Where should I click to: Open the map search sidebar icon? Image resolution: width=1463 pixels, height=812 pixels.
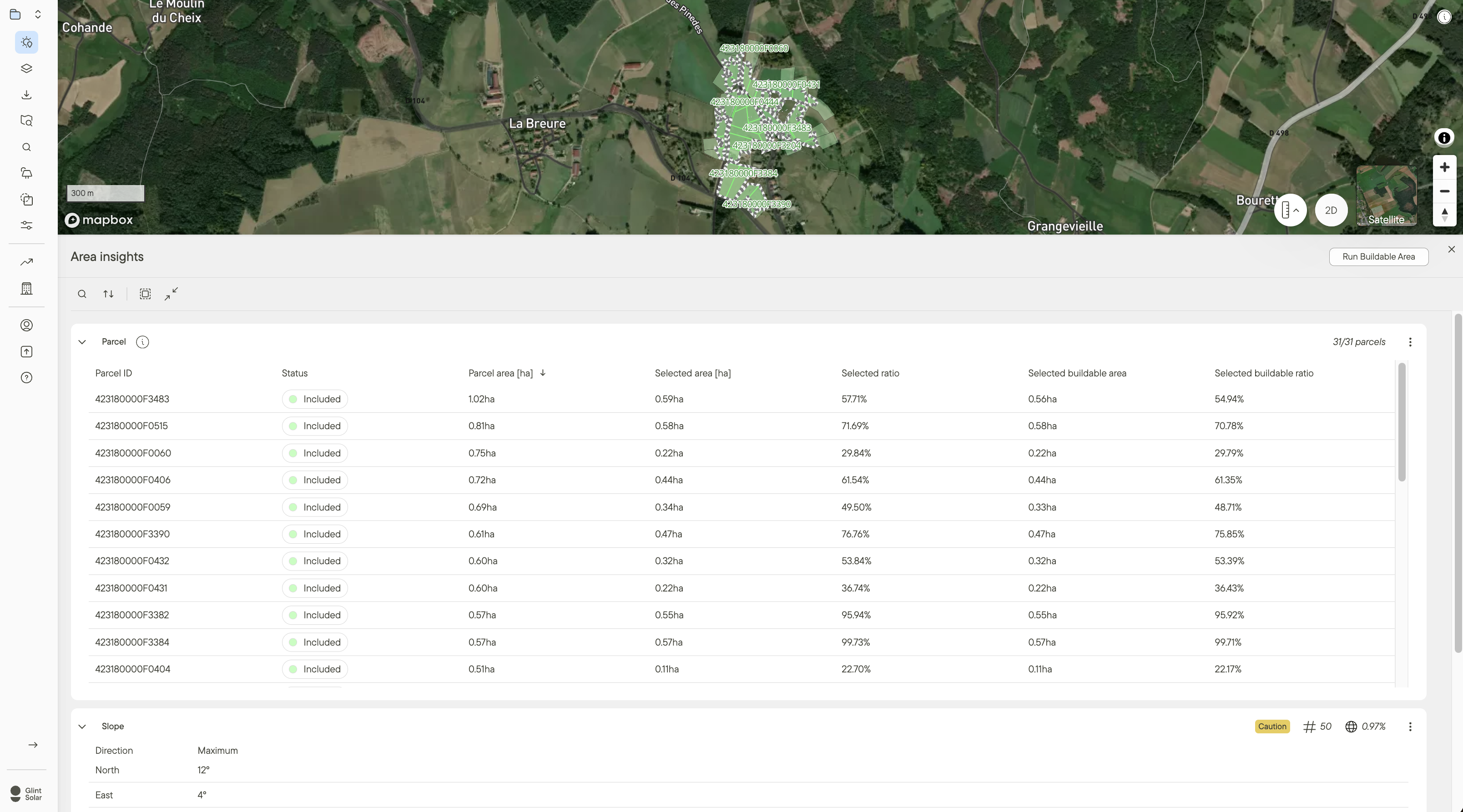point(26,121)
